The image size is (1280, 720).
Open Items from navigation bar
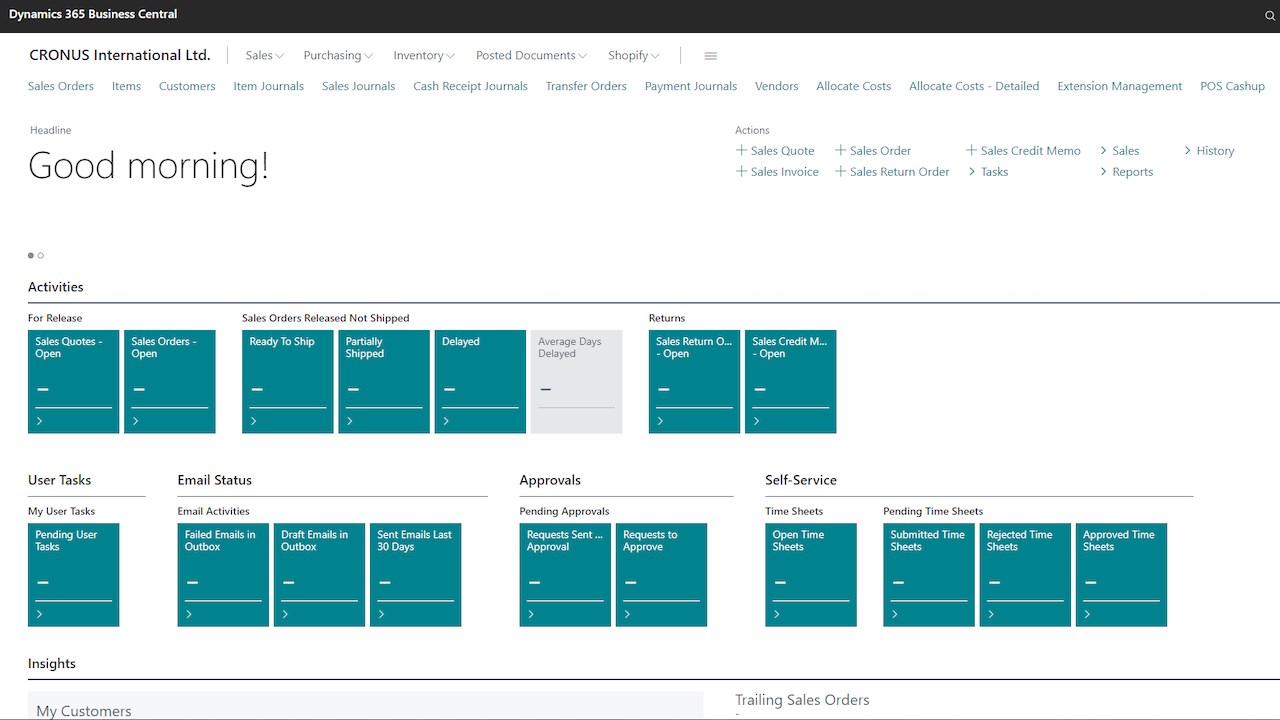click(x=126, y=86)
